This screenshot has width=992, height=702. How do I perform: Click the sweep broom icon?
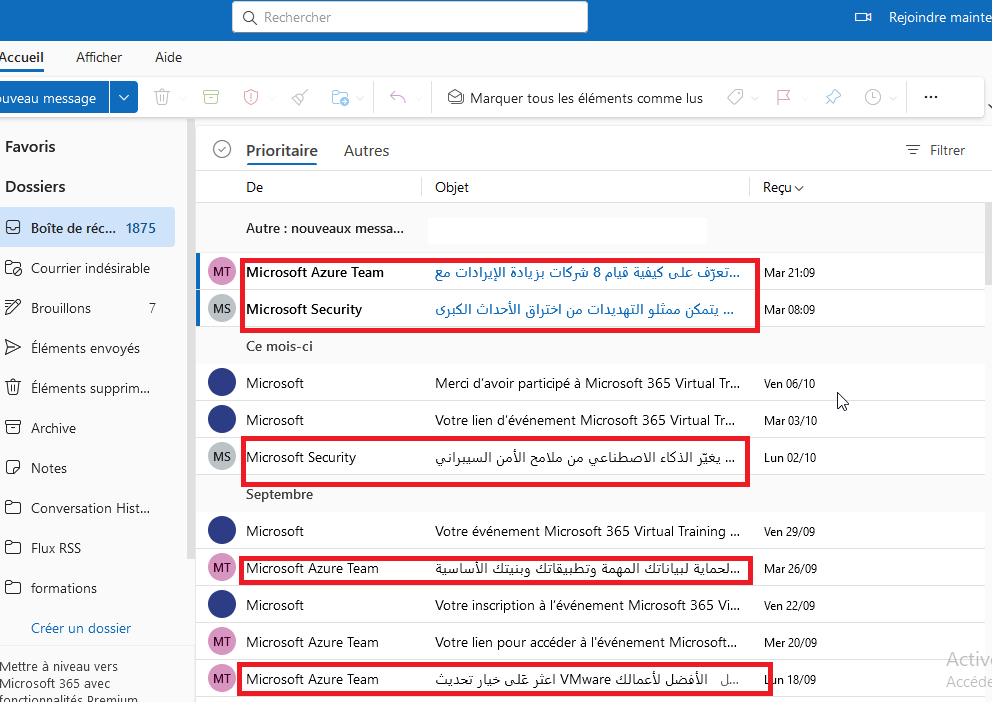[x=299, y=97]
